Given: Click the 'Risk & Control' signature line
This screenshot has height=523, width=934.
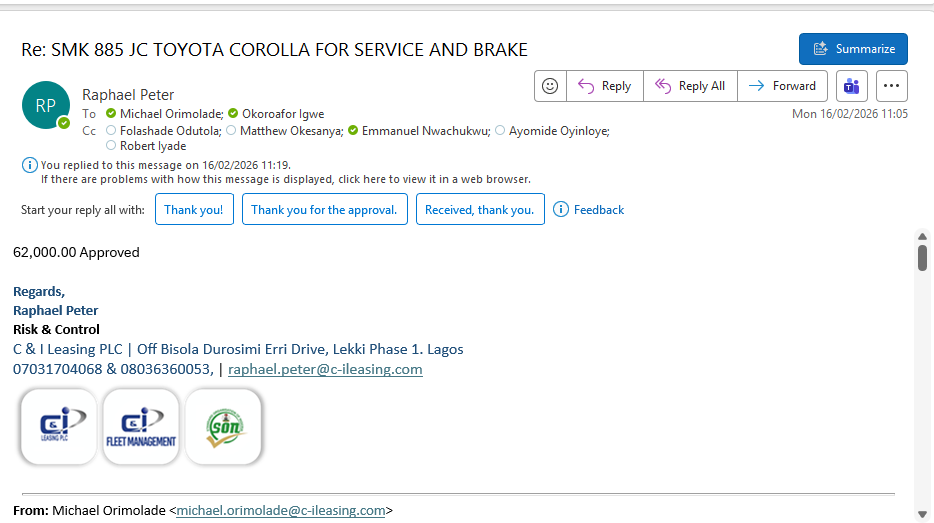Looking at the screenshot, I should tap(57, 329).
